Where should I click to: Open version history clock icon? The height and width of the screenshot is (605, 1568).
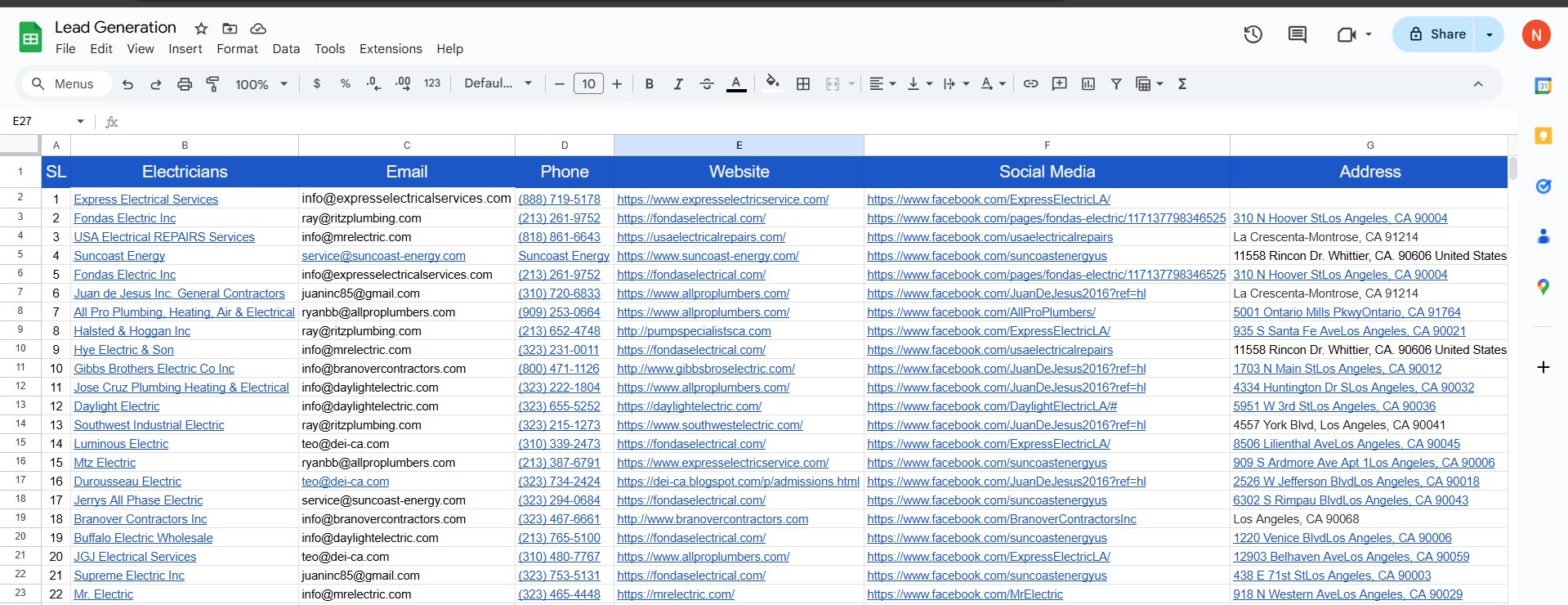[1253, 34]
